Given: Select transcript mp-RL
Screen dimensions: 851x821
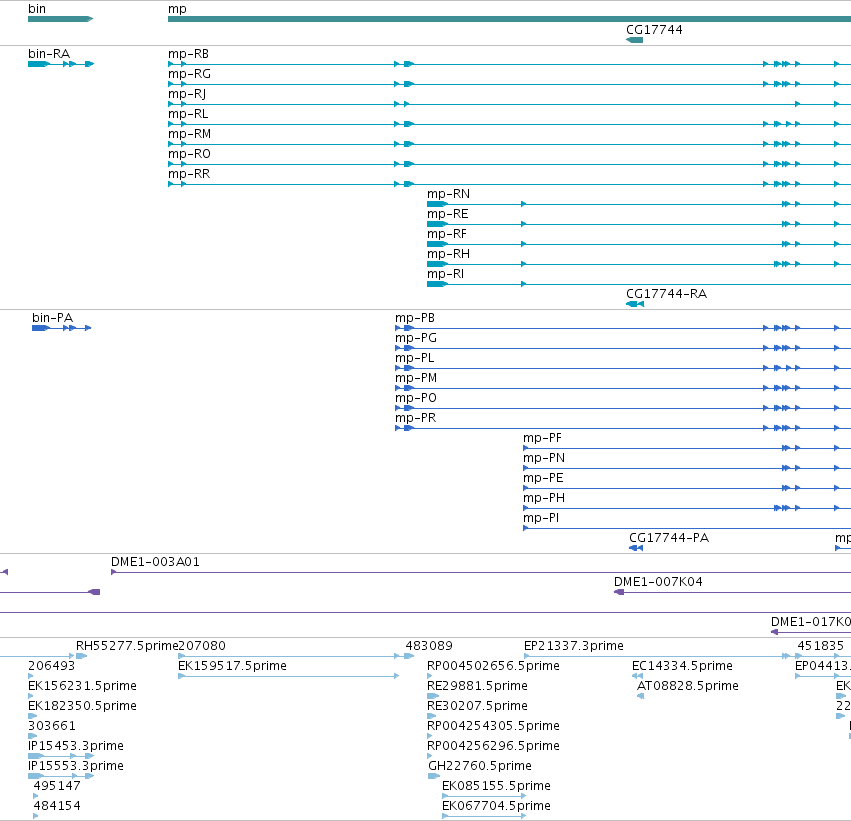Looking at the screenshot, I should (x=509, y=124).
